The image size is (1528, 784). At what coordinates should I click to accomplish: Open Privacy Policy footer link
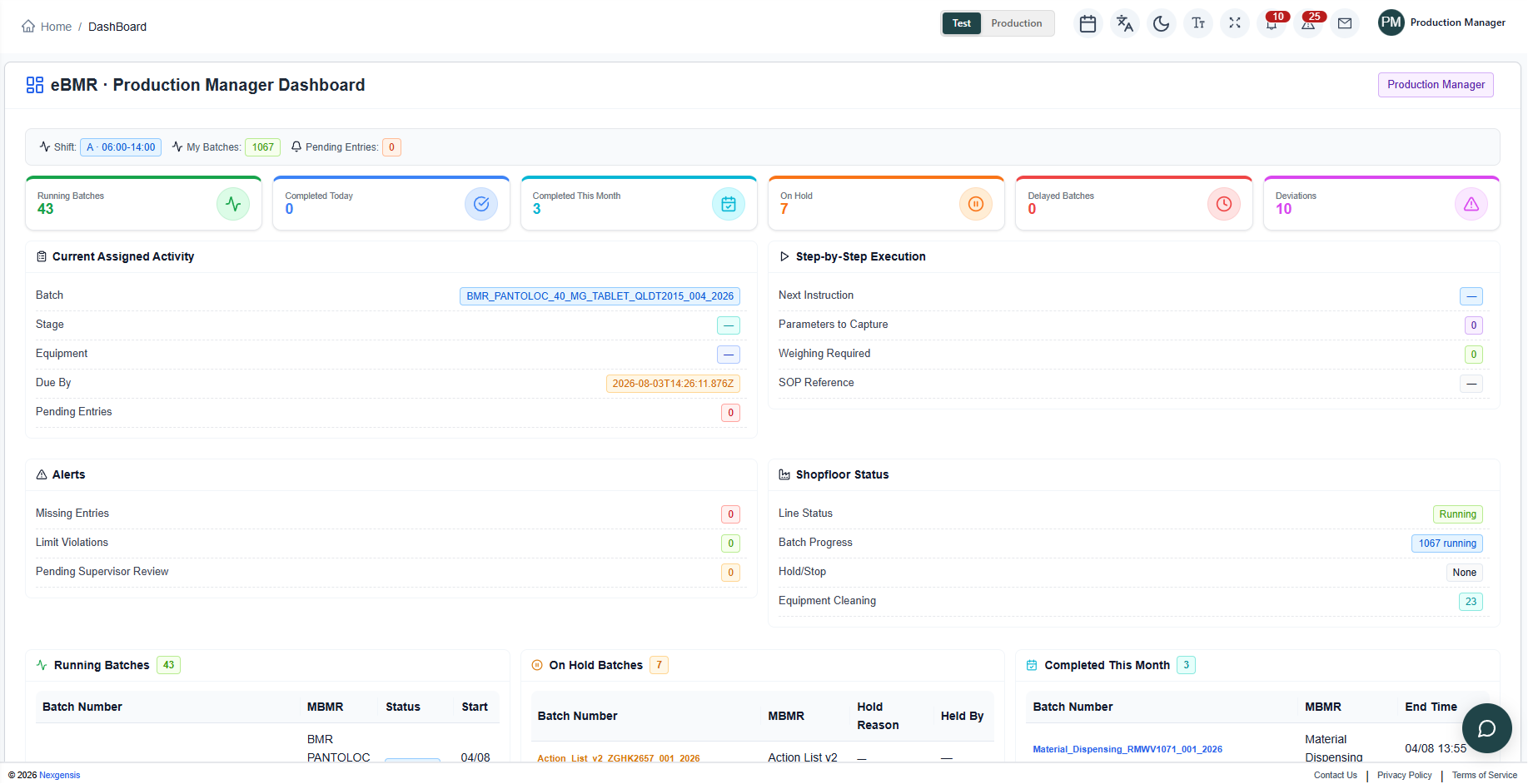tap(1405, 775)
